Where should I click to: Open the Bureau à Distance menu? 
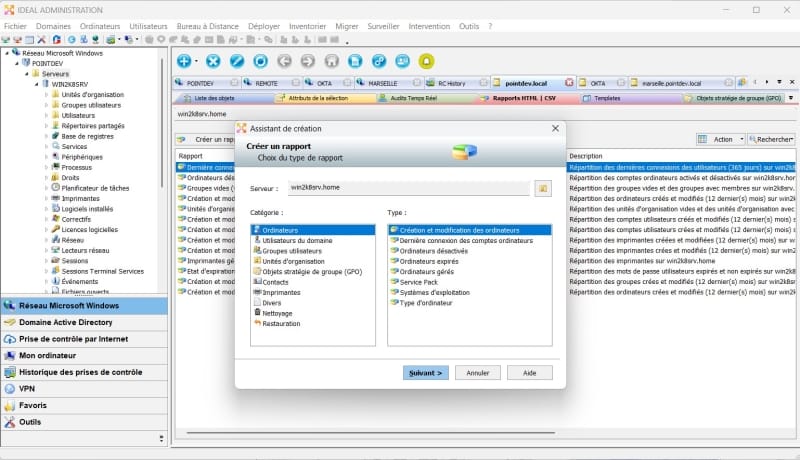(x=208, y=26)
